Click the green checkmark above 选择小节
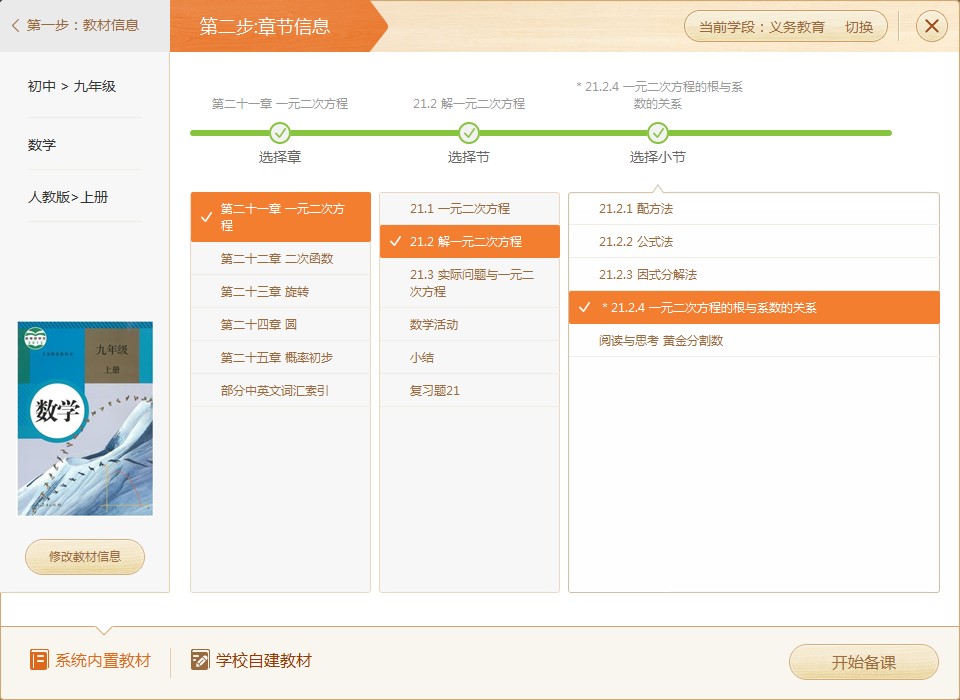The image size is (960, 700). 658,131
